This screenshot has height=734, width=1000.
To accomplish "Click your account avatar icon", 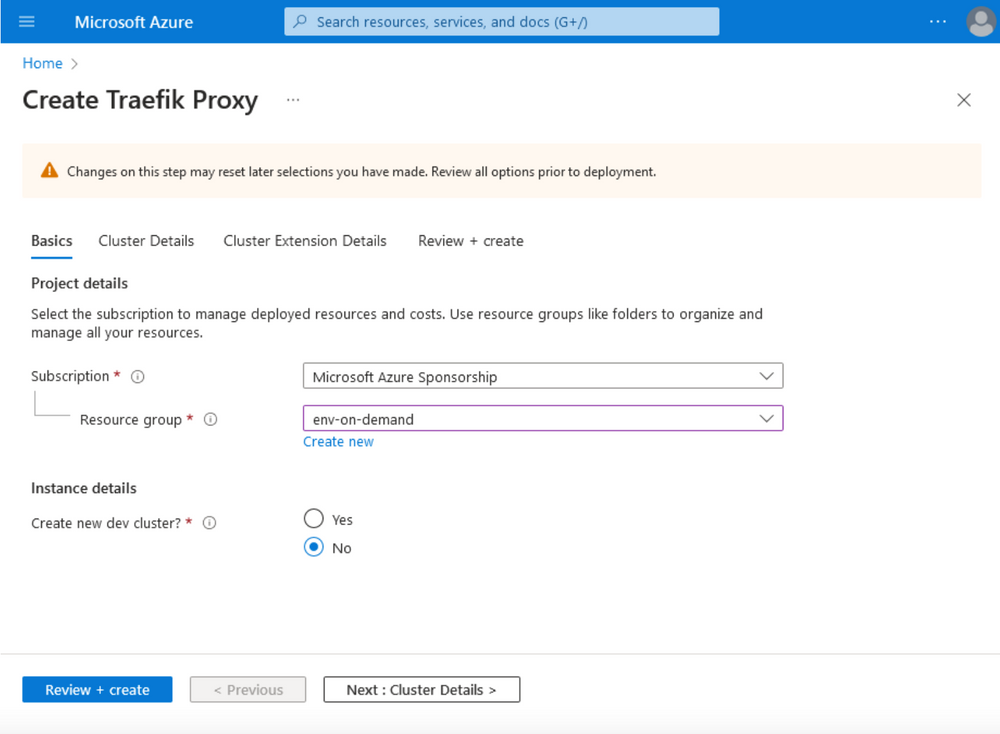I will coord(981,21).
